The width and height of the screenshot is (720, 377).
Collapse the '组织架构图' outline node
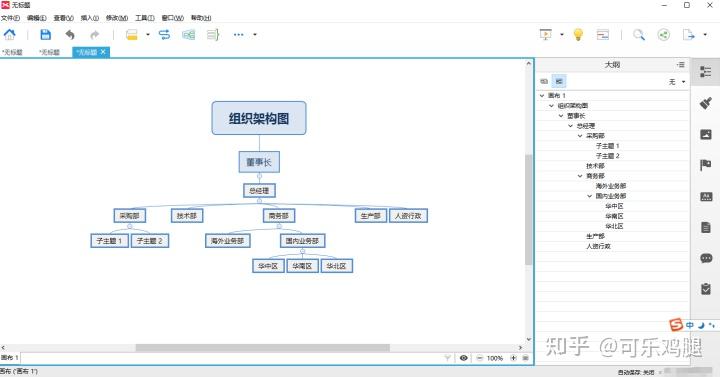coord(551,106)
